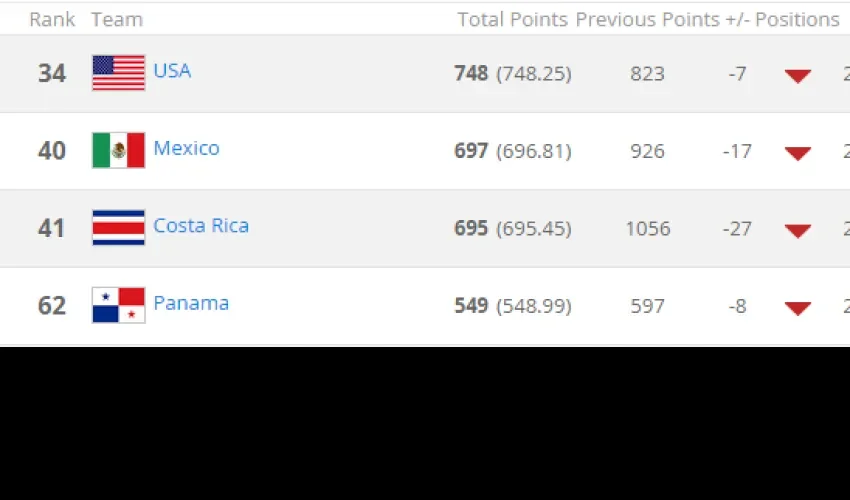This screenshot has width=850, height=500.
Task: Select the rank 34 cell
Action: coord(52,73)
